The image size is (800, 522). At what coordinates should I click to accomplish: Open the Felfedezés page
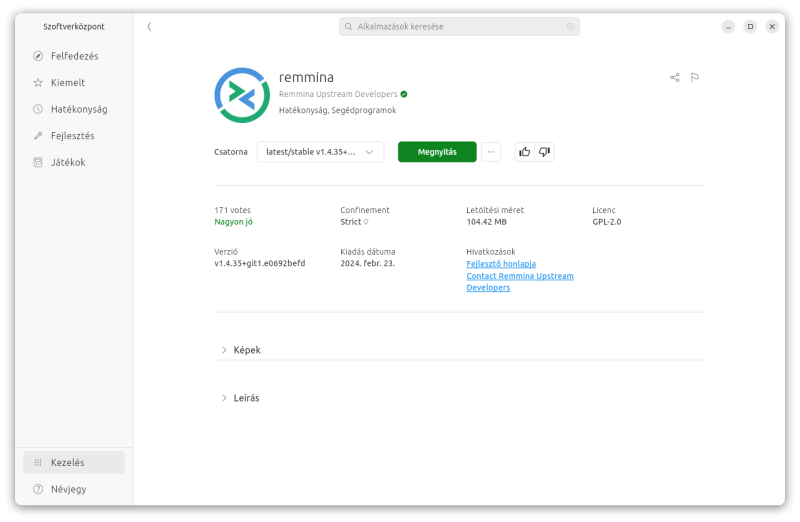[x=74, y=56]
